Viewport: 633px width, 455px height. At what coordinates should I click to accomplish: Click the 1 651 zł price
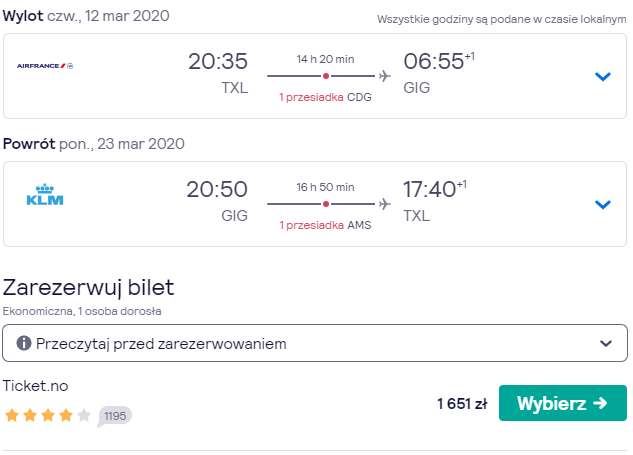462,403
